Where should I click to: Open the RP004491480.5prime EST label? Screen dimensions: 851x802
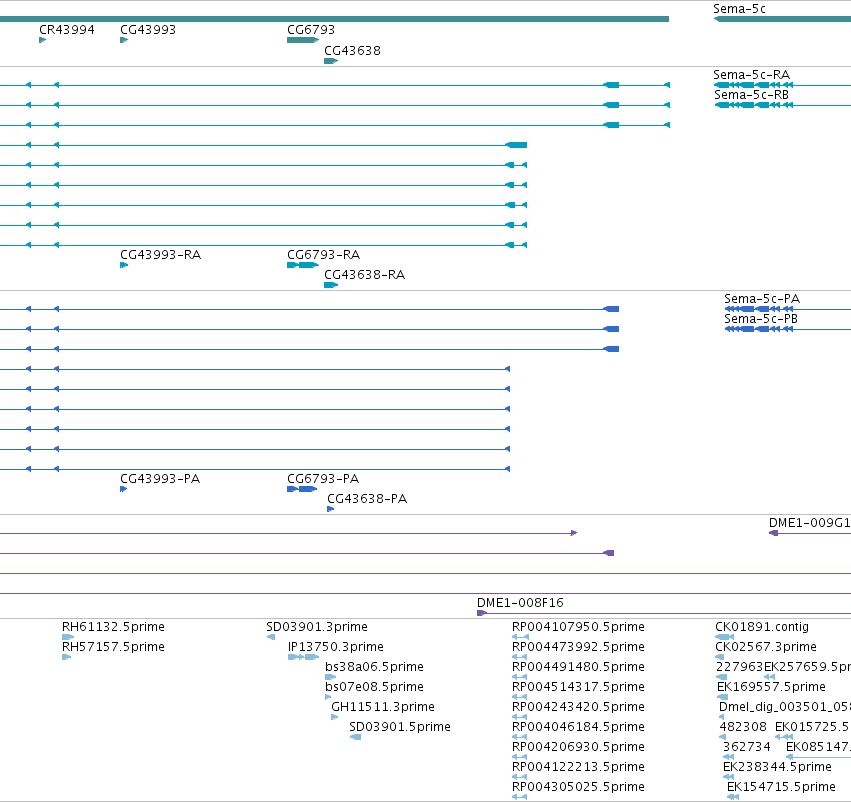[x=579, y=667]
